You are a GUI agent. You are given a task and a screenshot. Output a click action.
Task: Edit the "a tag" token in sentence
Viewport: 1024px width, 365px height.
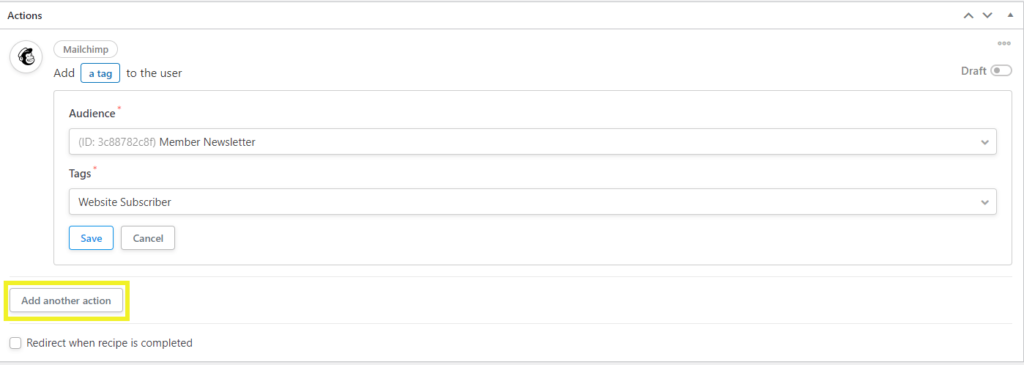click(x=101, y=73)
